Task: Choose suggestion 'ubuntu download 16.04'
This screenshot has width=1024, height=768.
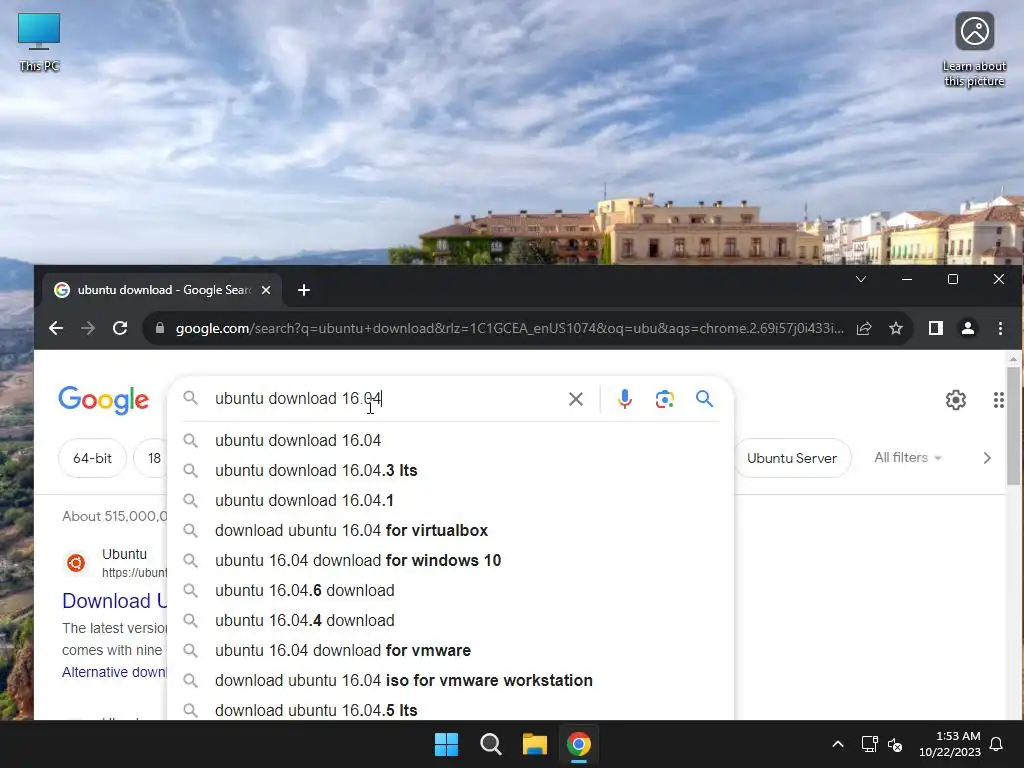Action: pos(451,440)
